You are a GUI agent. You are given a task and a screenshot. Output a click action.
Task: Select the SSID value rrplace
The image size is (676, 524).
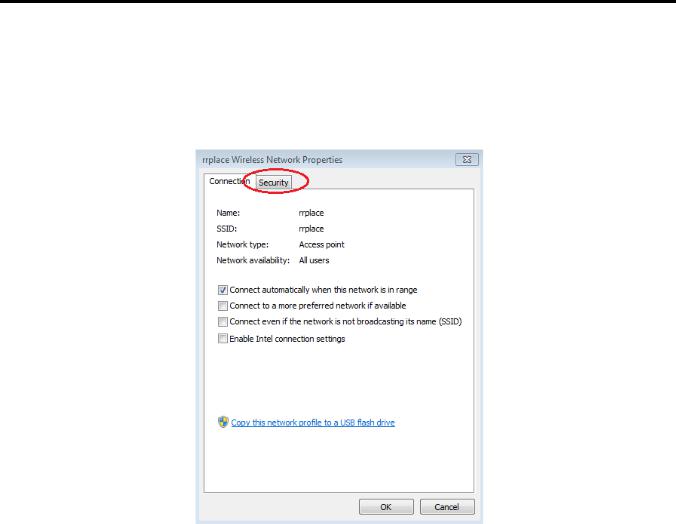311,229
